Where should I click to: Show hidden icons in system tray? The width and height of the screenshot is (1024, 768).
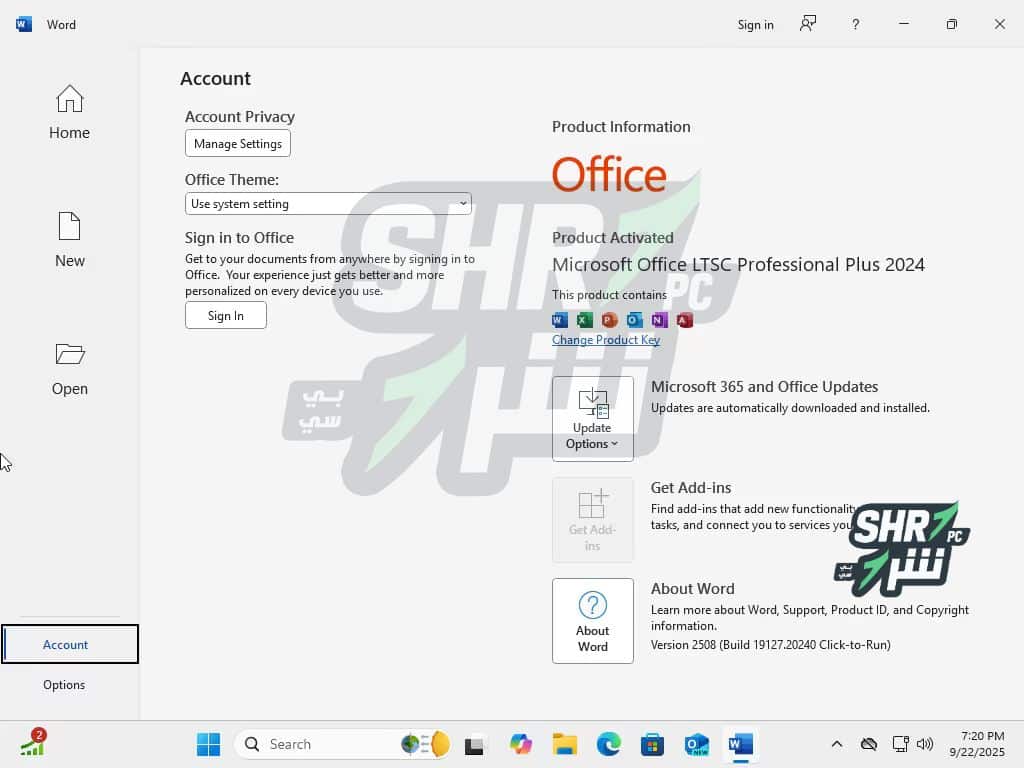pos(837,744)
